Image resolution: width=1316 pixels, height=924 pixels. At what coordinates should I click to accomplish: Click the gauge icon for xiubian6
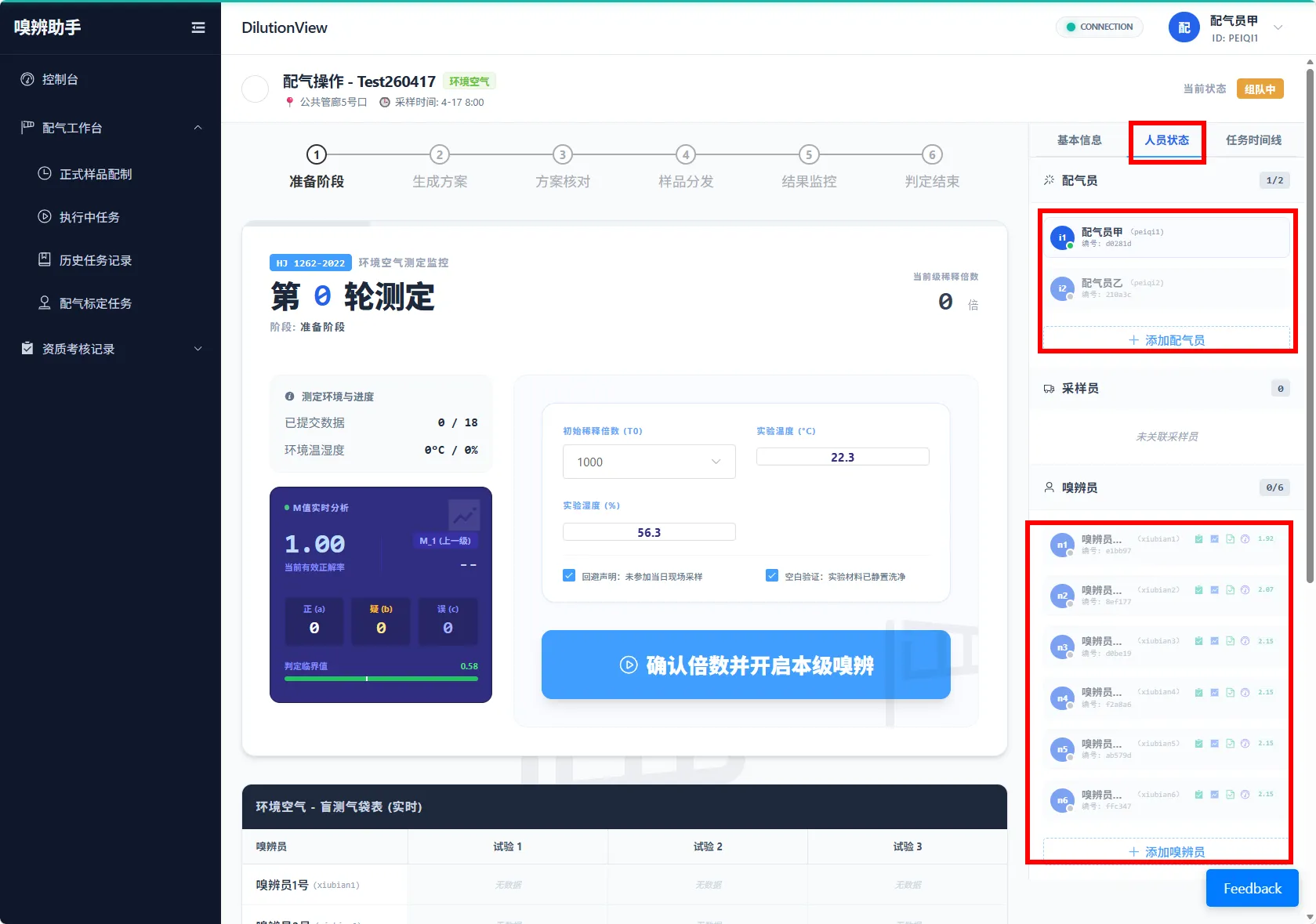point(1245,794)
